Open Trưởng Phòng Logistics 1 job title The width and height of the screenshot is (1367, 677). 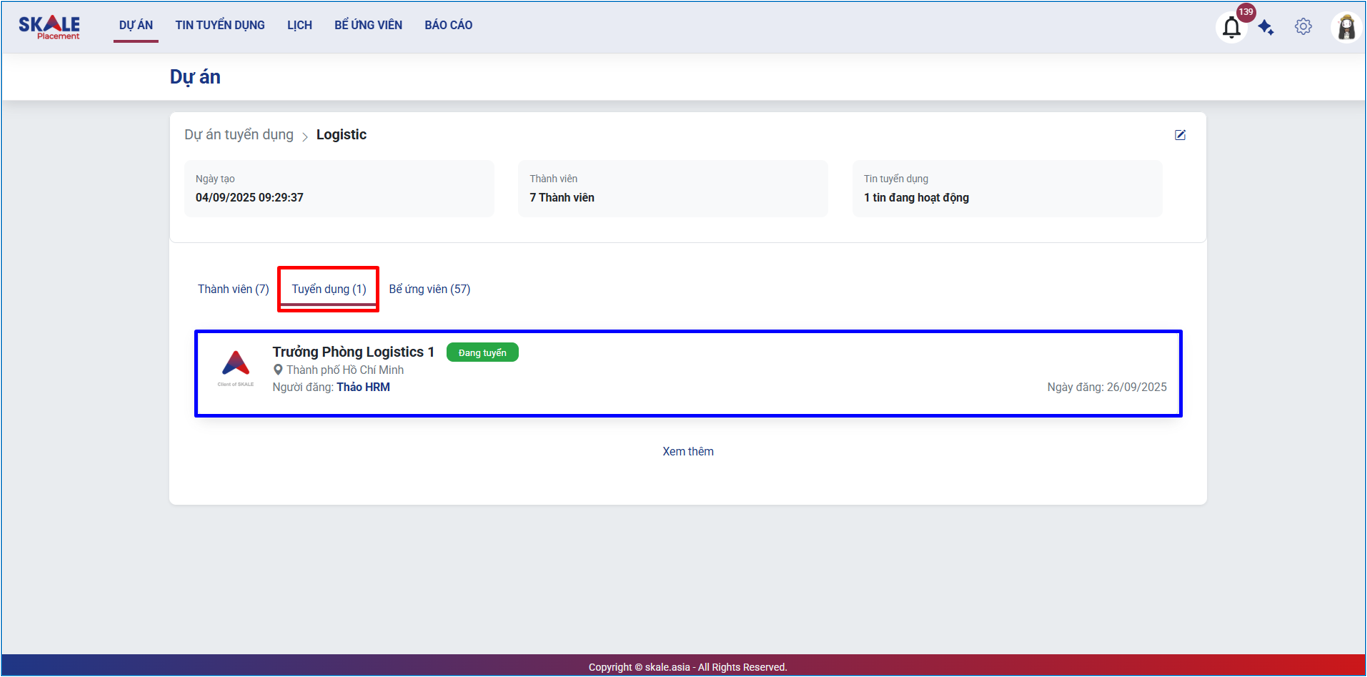pos(353,352)
